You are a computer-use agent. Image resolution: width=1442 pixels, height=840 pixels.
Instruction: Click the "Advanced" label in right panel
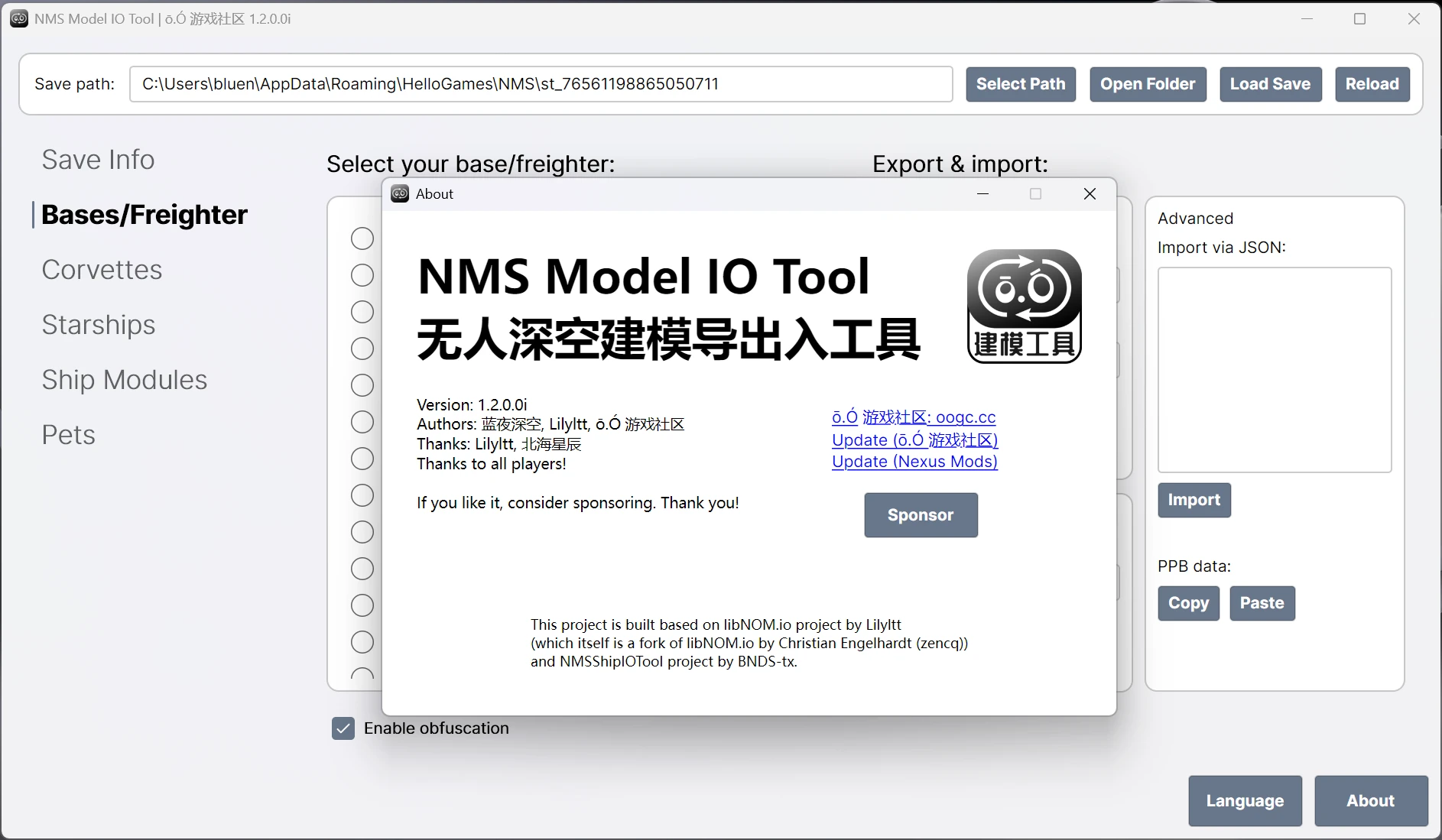pos(1196,219)
